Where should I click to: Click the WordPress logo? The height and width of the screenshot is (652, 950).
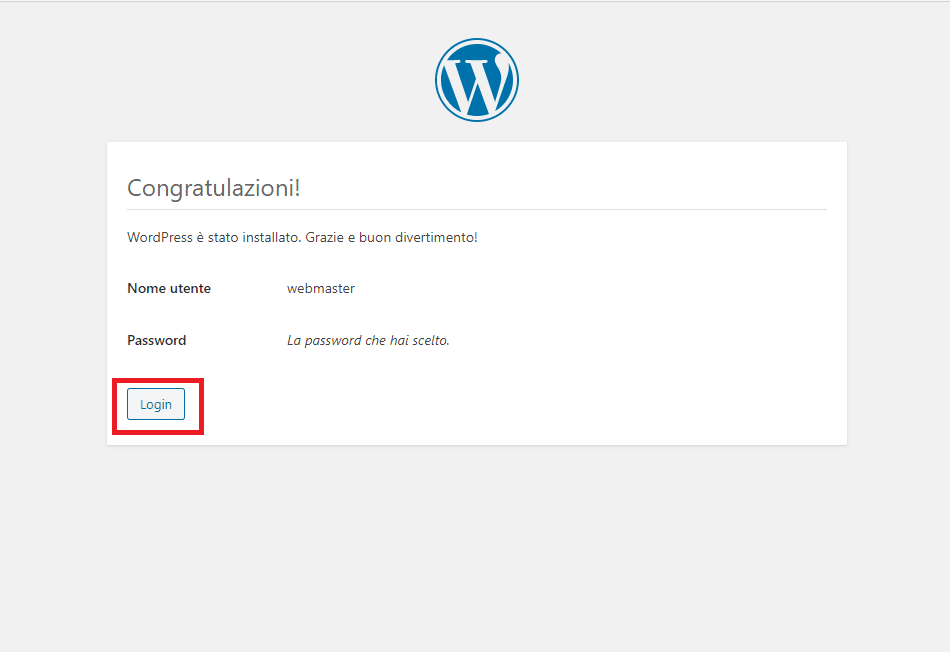477,80
